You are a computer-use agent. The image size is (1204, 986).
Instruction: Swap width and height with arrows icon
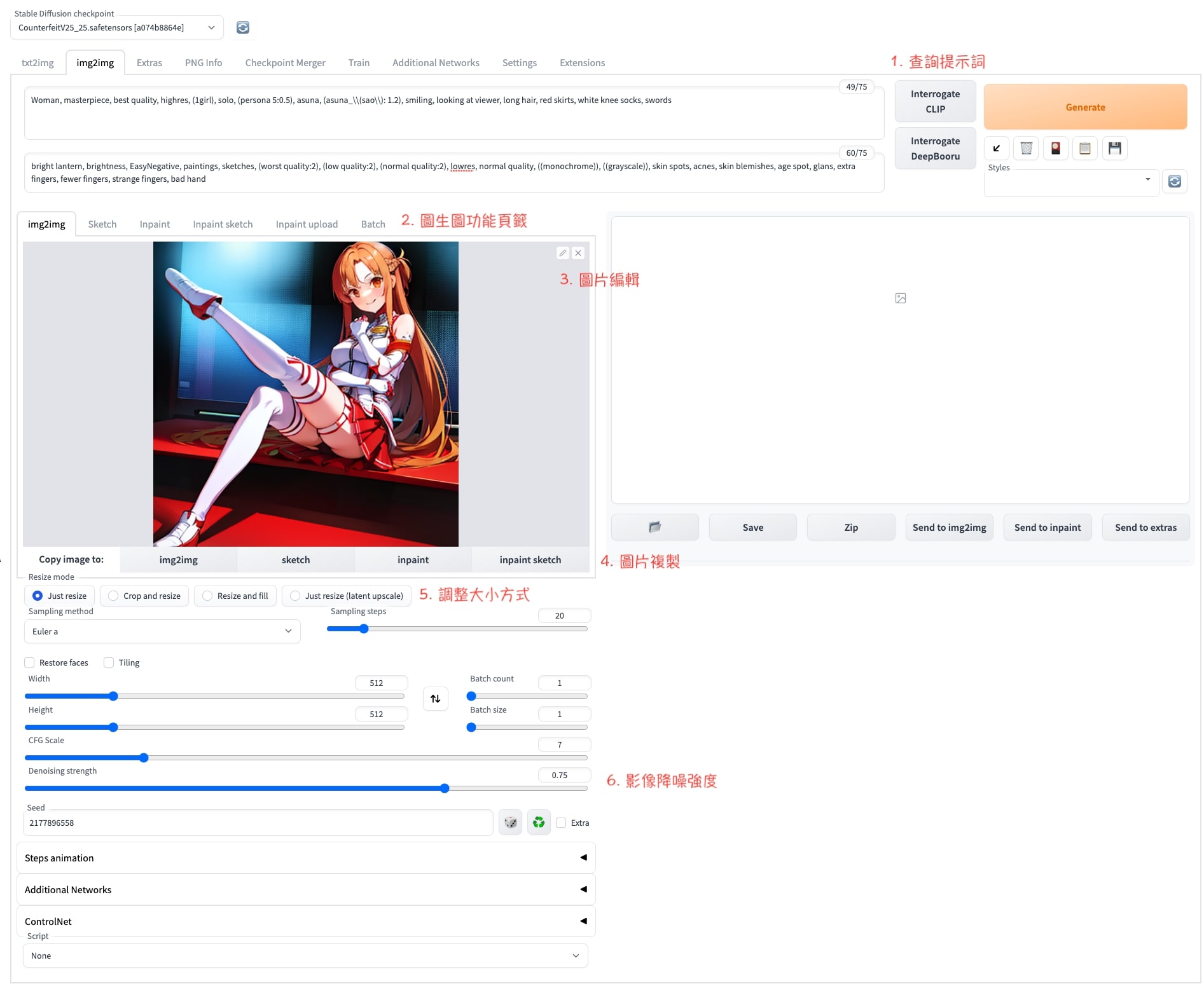pos(436,699)
